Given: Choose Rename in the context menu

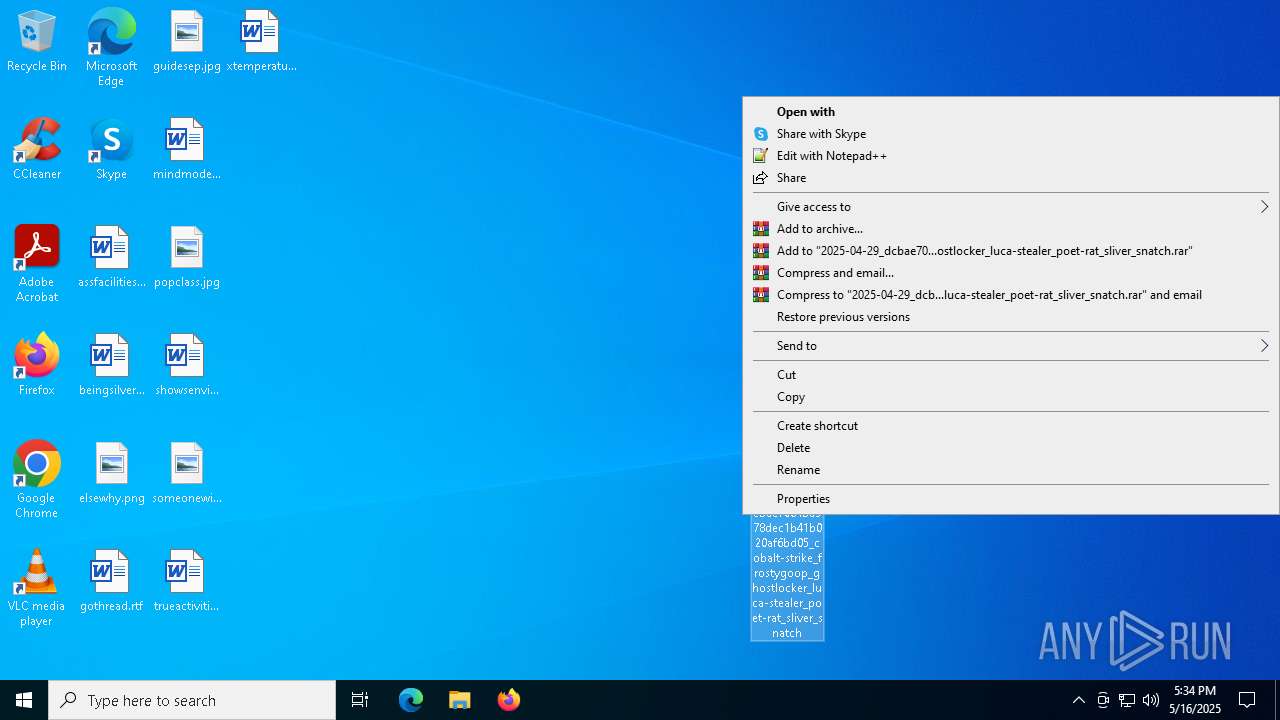Looking at the screenshot, I should (x=1010, y=470).
